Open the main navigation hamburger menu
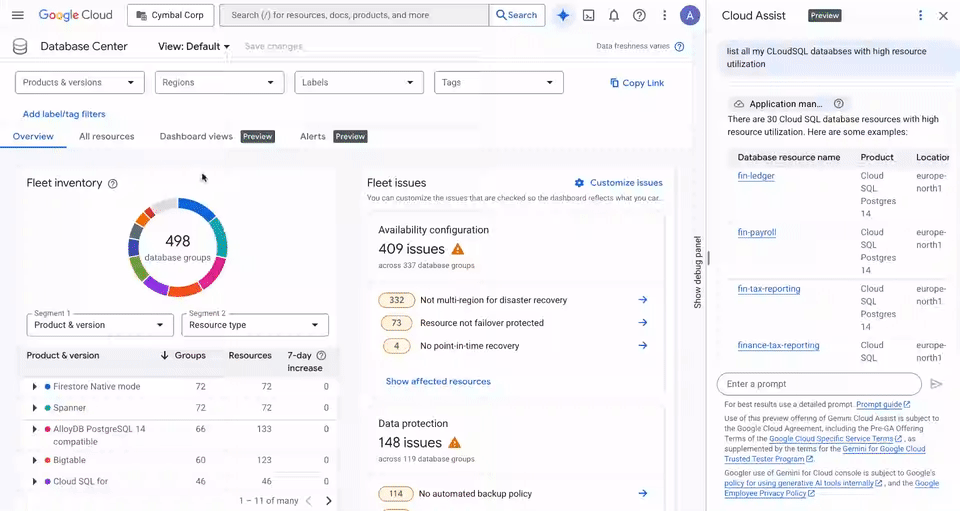The width and height of the screenshot is (960, 511). [x=18, y=15]
